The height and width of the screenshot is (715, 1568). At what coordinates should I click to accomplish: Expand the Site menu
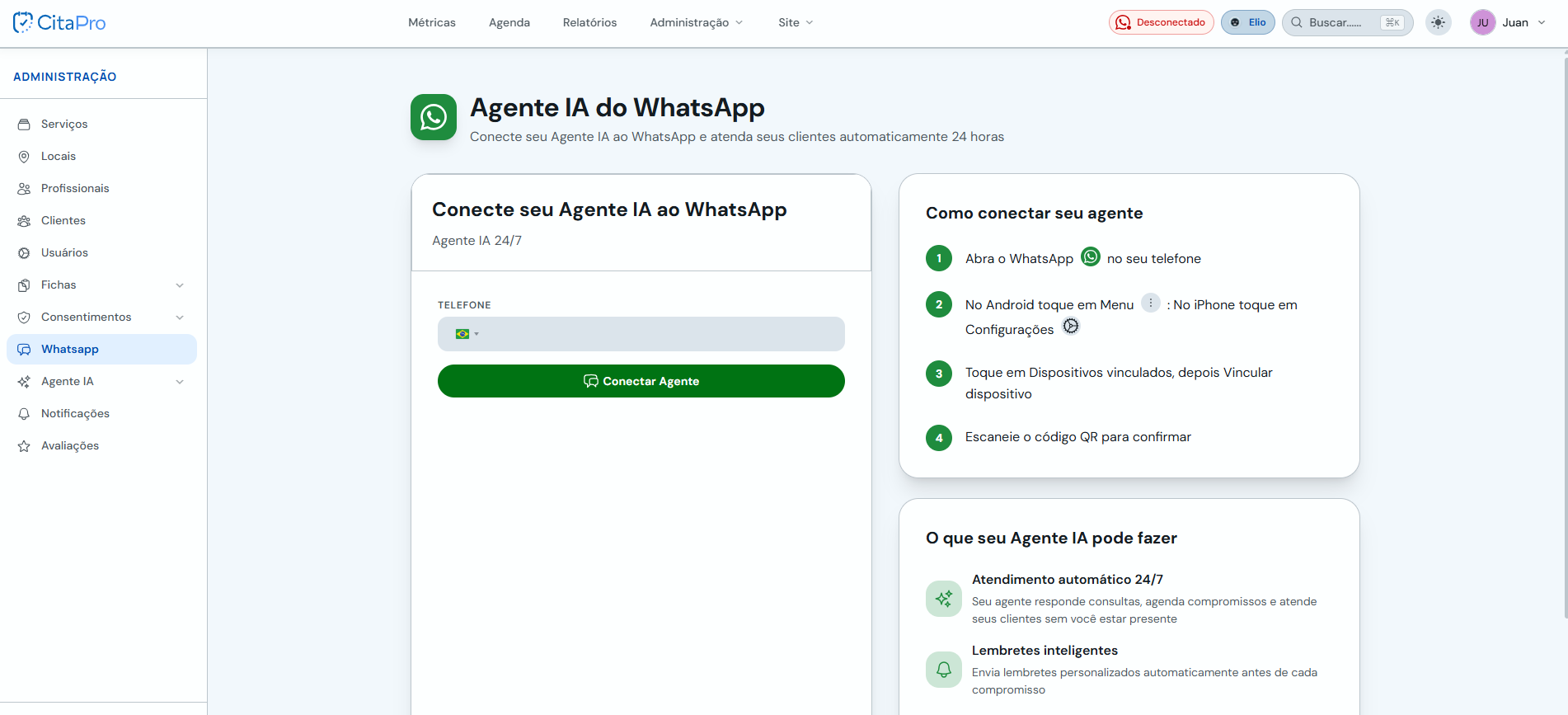point(796,22)
